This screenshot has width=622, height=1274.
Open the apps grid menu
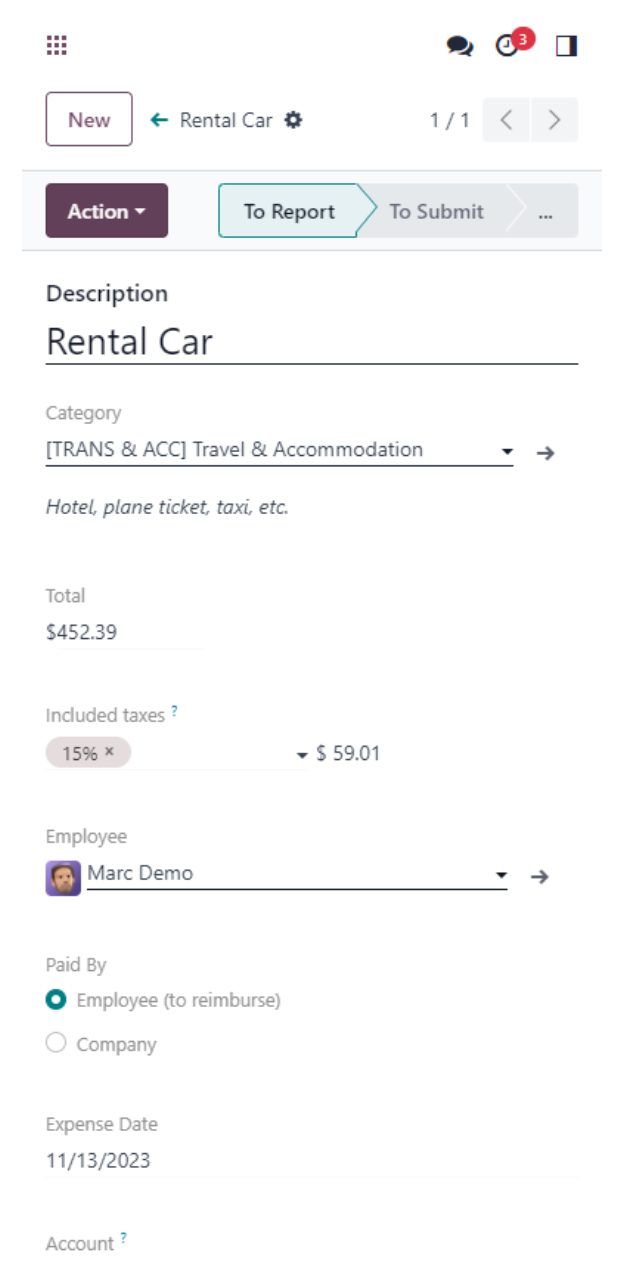tap(57, 45)
